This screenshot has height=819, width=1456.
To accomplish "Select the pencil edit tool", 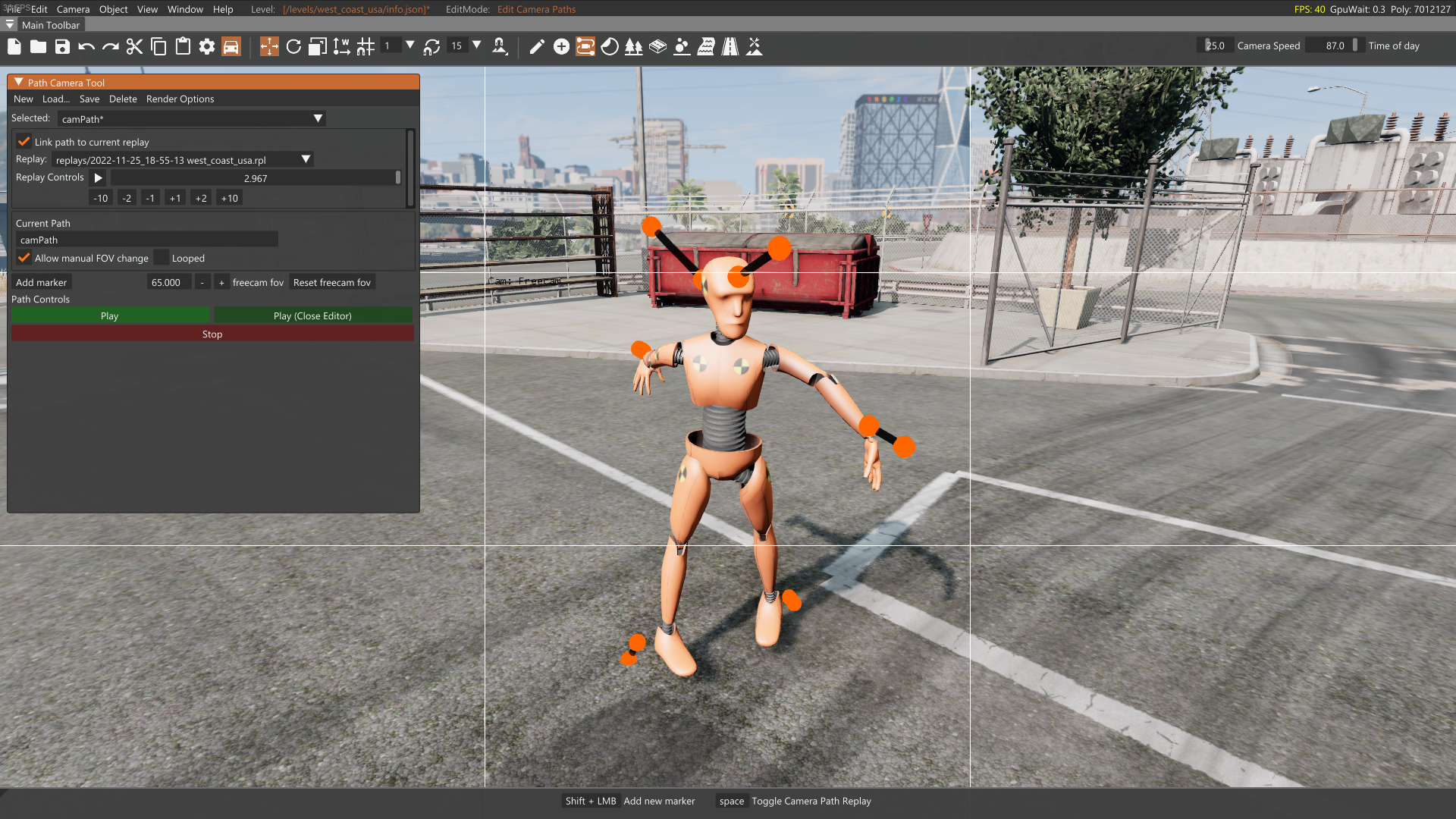I will click(x=537, y=46).
